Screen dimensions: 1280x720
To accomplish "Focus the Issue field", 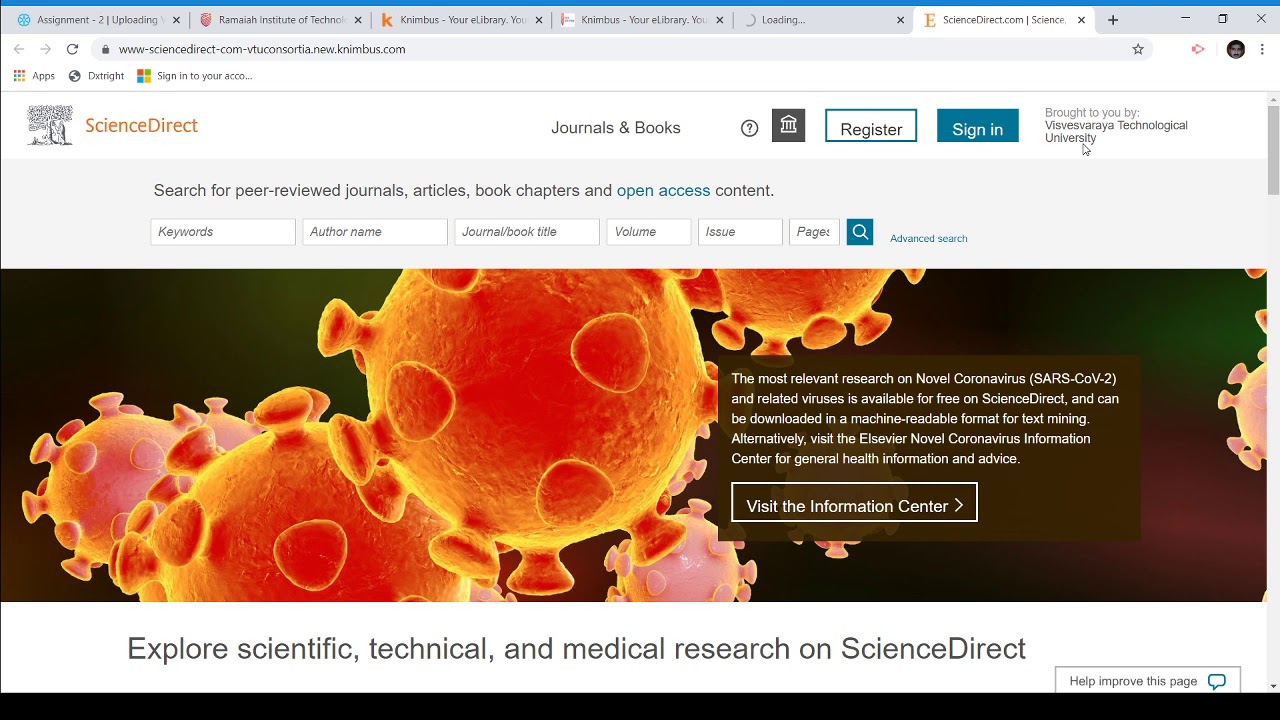I will (x=740, y=232).
